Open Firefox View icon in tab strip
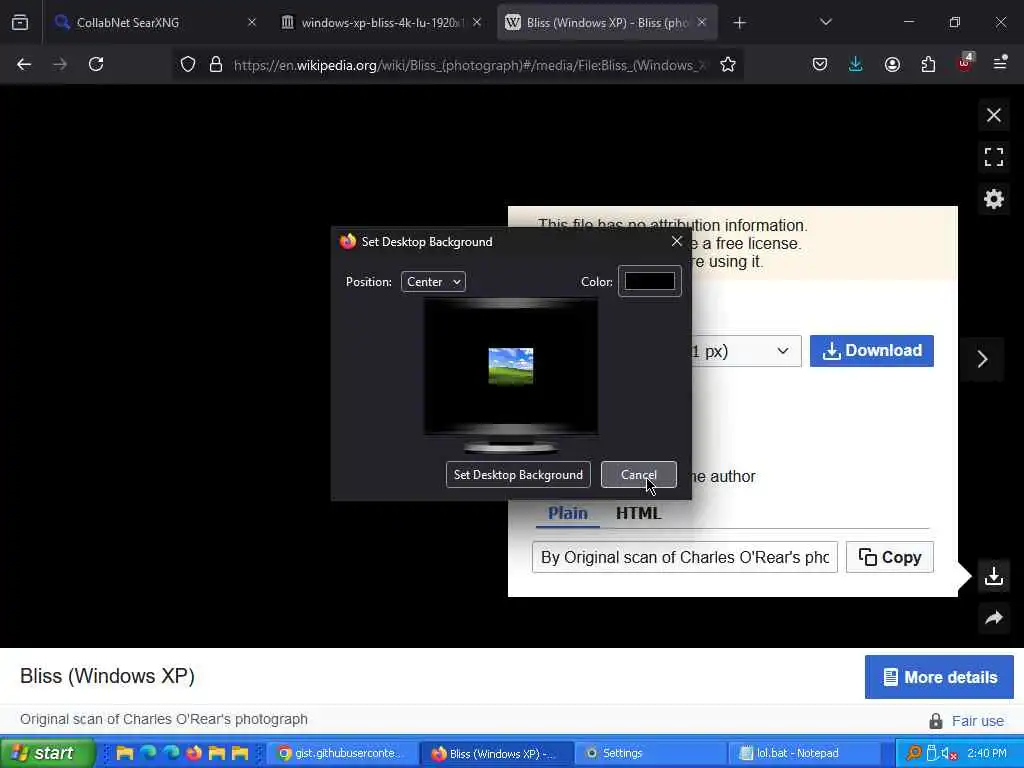Screen dimensions: 1024x768 pos(20,22)
